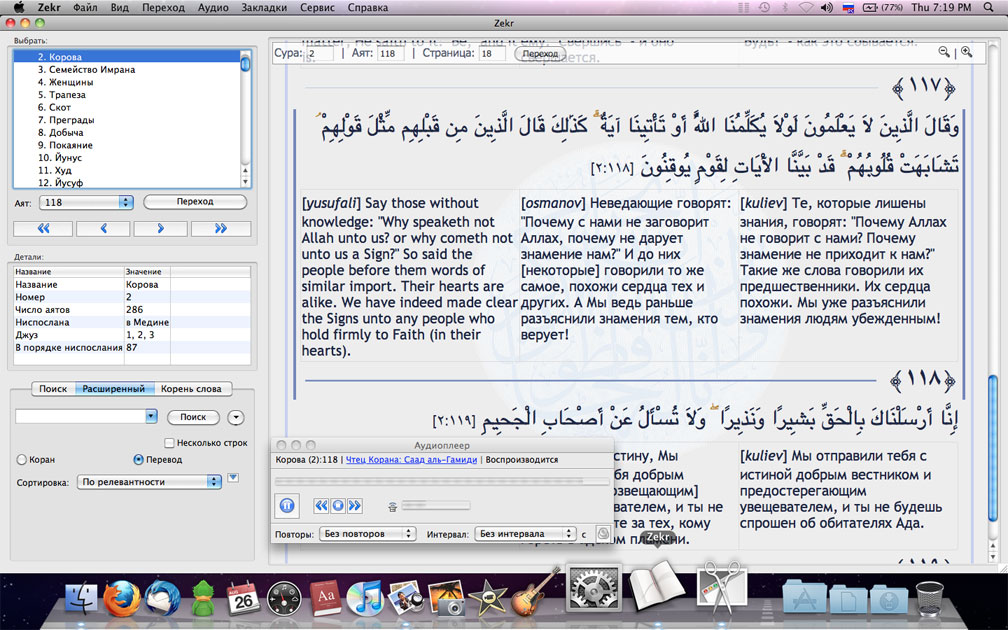The width and height of the screenshot is (1008, 630).
Task: Go to previous sura with double-left arrow
Action: [44, 228]
